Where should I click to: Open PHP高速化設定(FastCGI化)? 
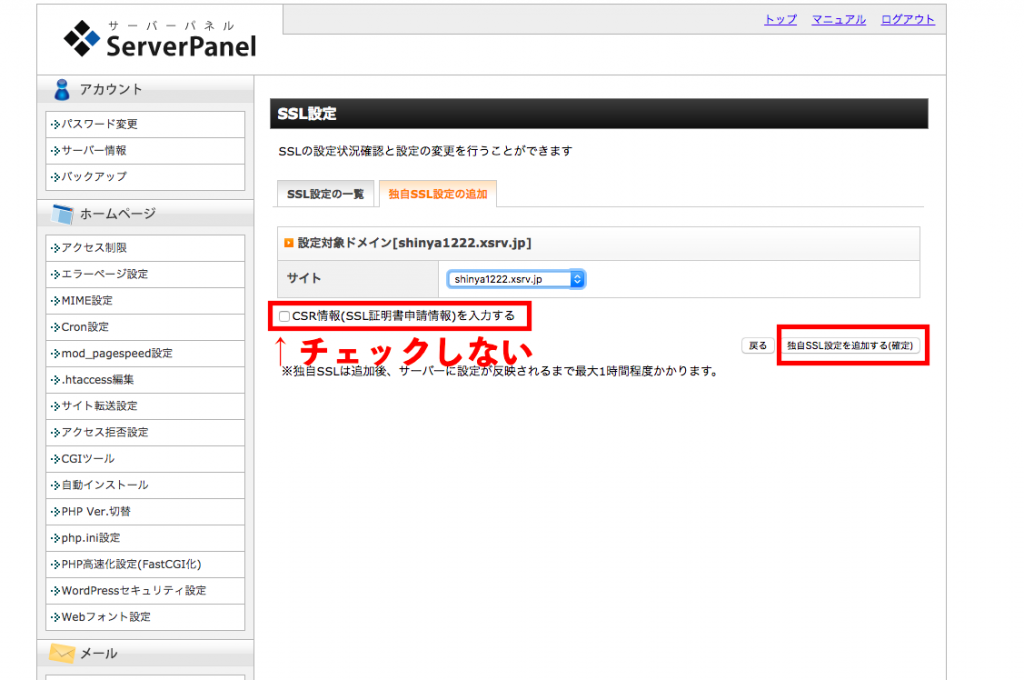[x=145, y=564]
